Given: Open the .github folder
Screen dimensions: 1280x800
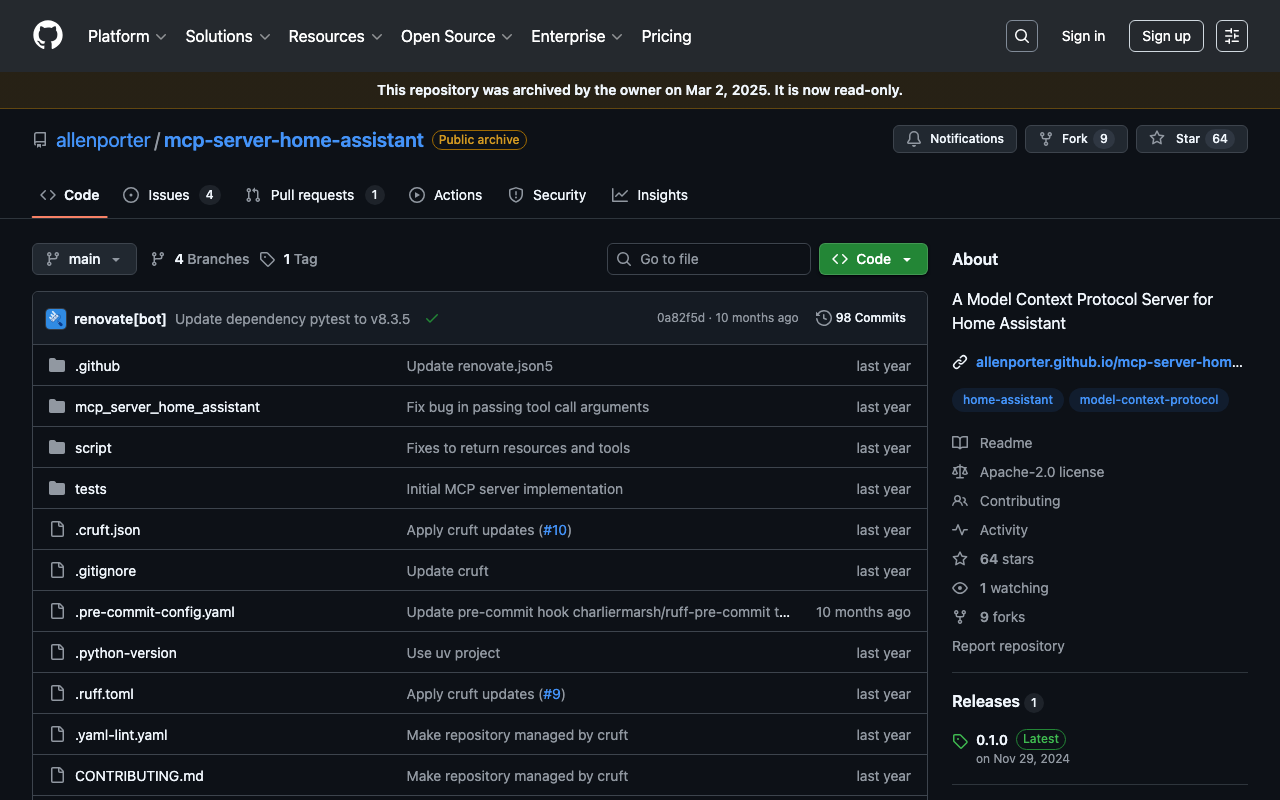Looking at the screenshot, I should [97, 366].
